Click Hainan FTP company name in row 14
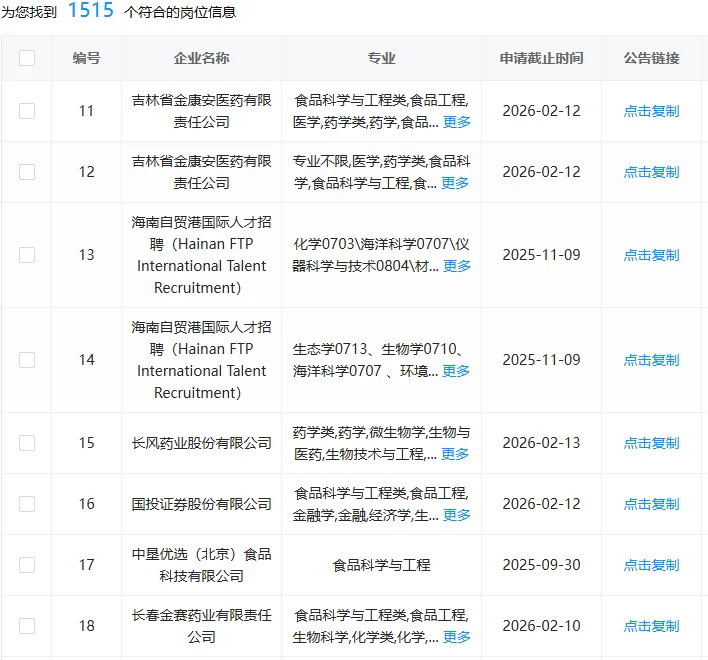Viewport: 708px width, 660px height. pos(201,360)
